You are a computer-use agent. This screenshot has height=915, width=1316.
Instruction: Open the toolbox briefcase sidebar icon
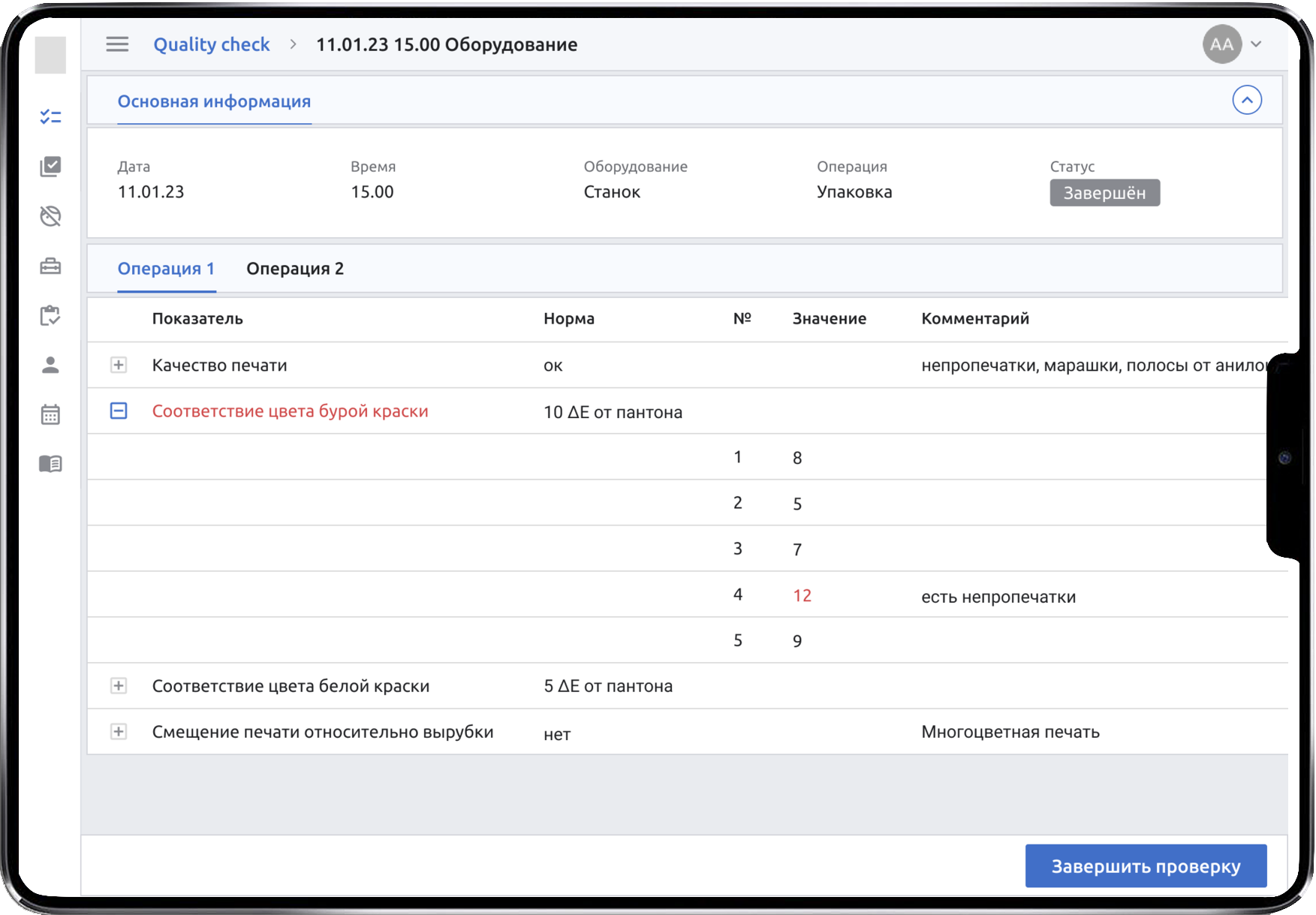pyautogui.click(x=50, y=266)
